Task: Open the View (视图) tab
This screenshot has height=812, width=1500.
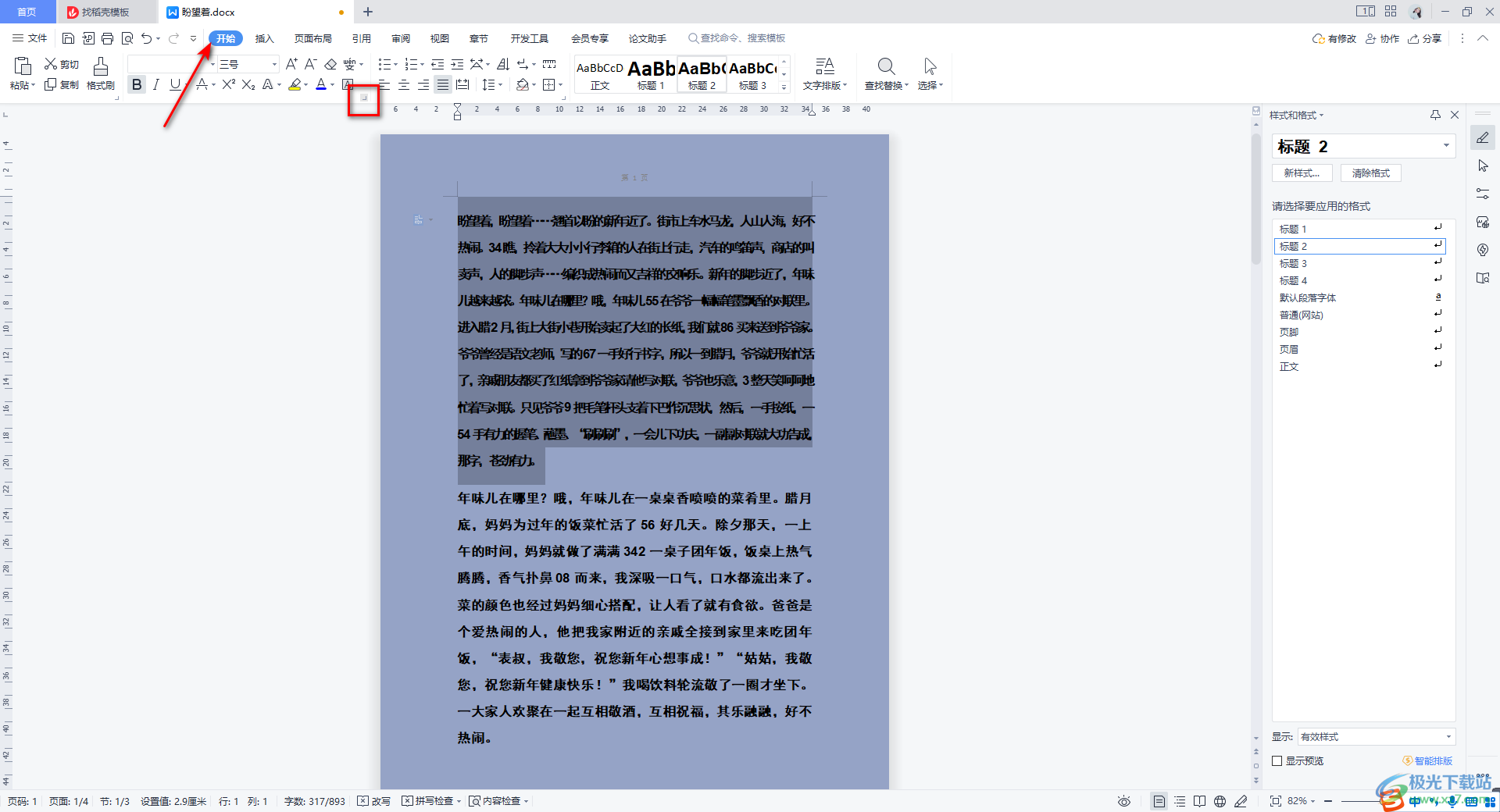Action: [x=440, y=38]
